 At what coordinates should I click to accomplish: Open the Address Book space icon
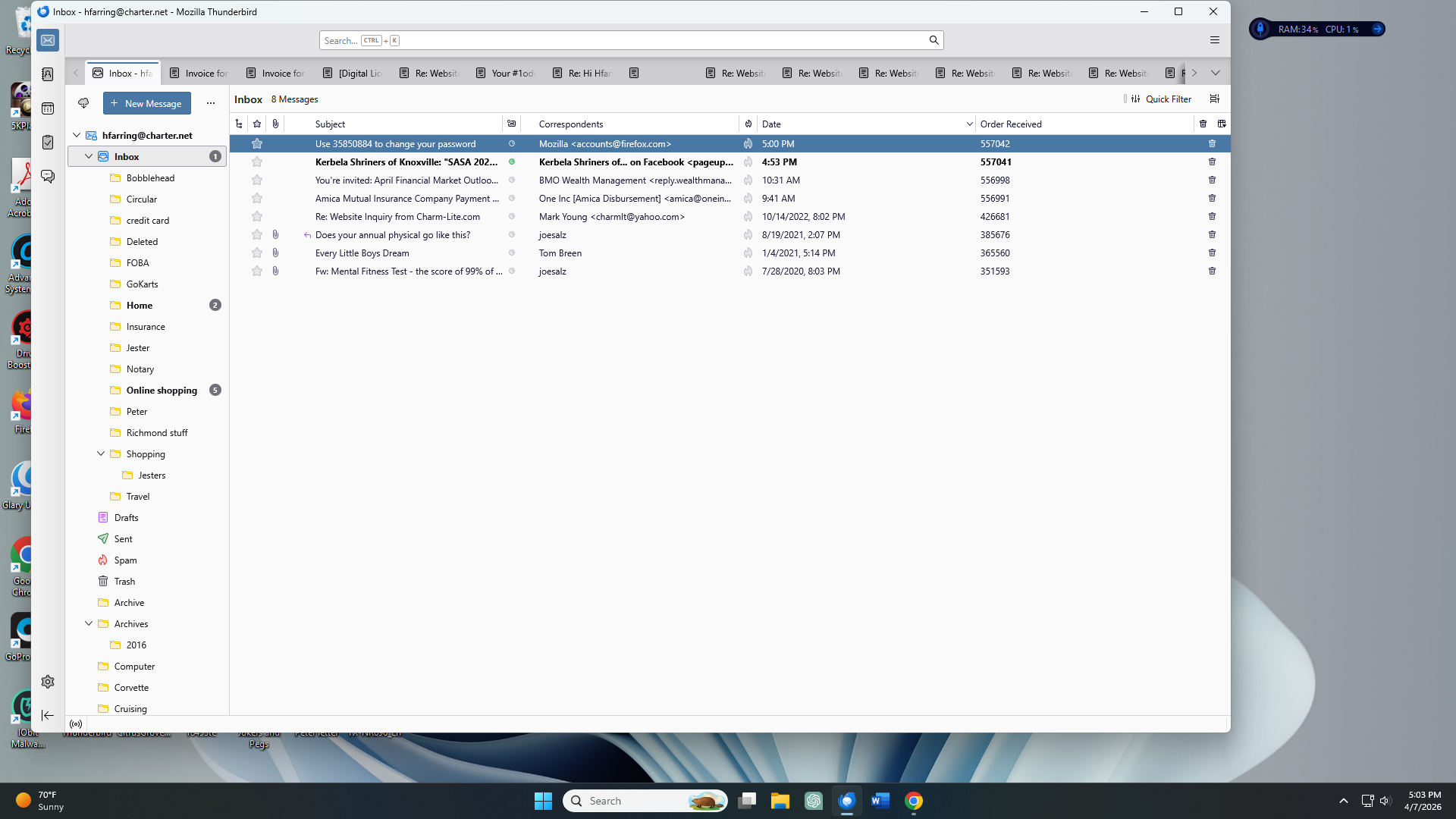point(48,74)
